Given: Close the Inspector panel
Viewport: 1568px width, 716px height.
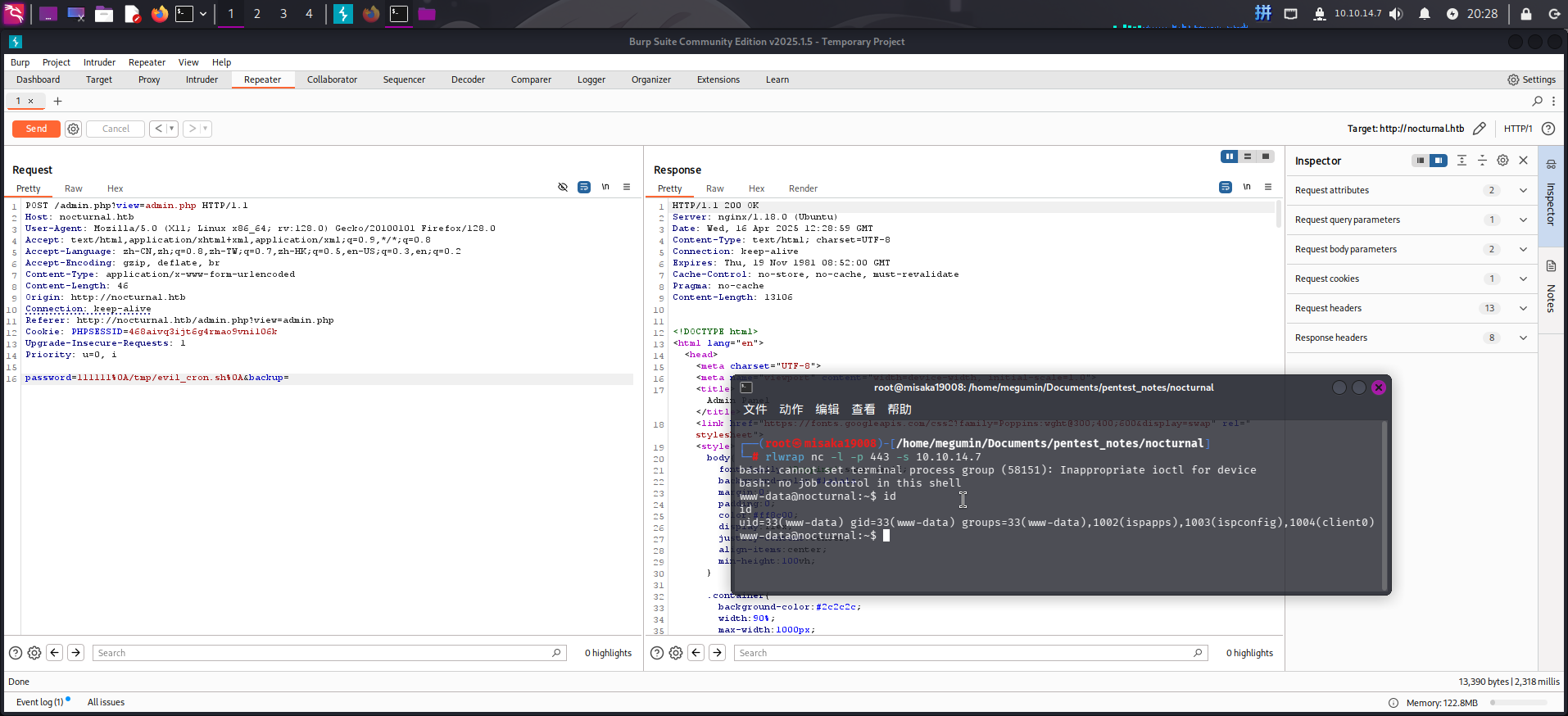Looking at the screenshot, I should (1523, 161).
